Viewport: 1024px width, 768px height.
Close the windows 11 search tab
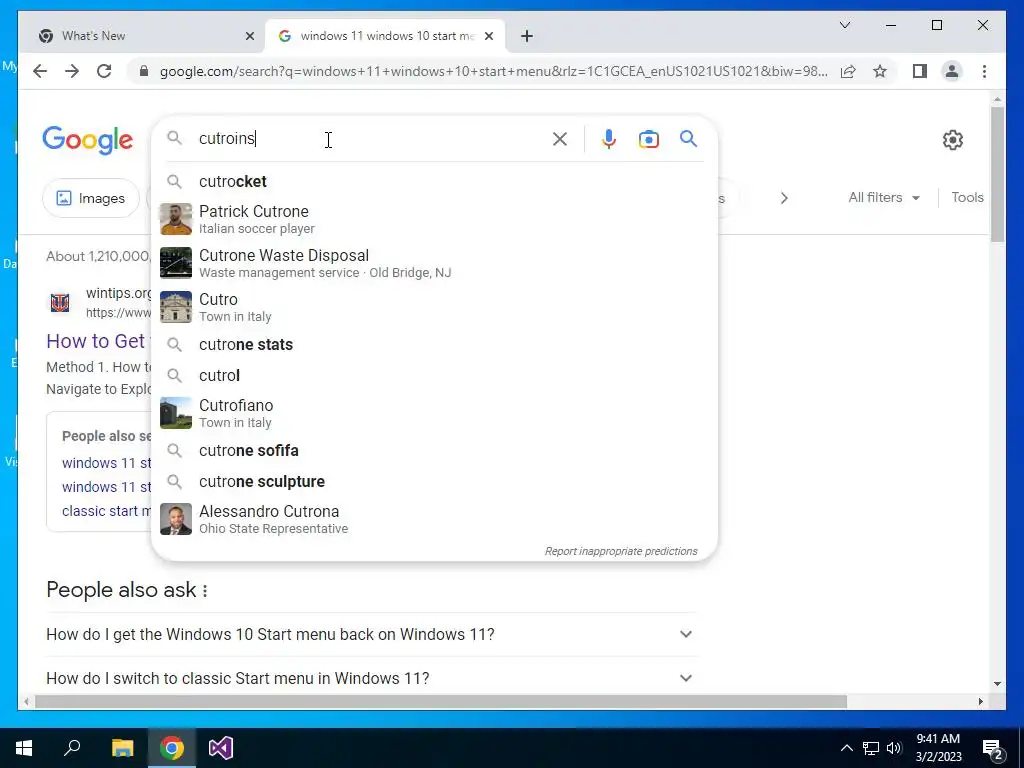tap(488, 36)
